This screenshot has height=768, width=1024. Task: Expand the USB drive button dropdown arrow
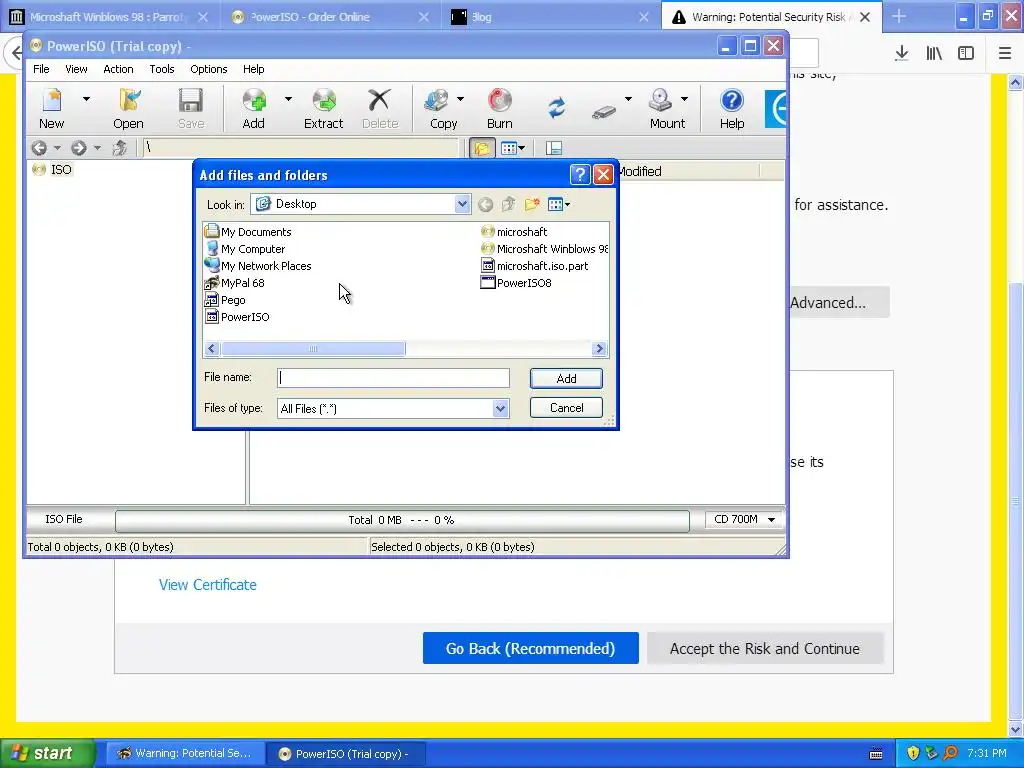[628, 99]
